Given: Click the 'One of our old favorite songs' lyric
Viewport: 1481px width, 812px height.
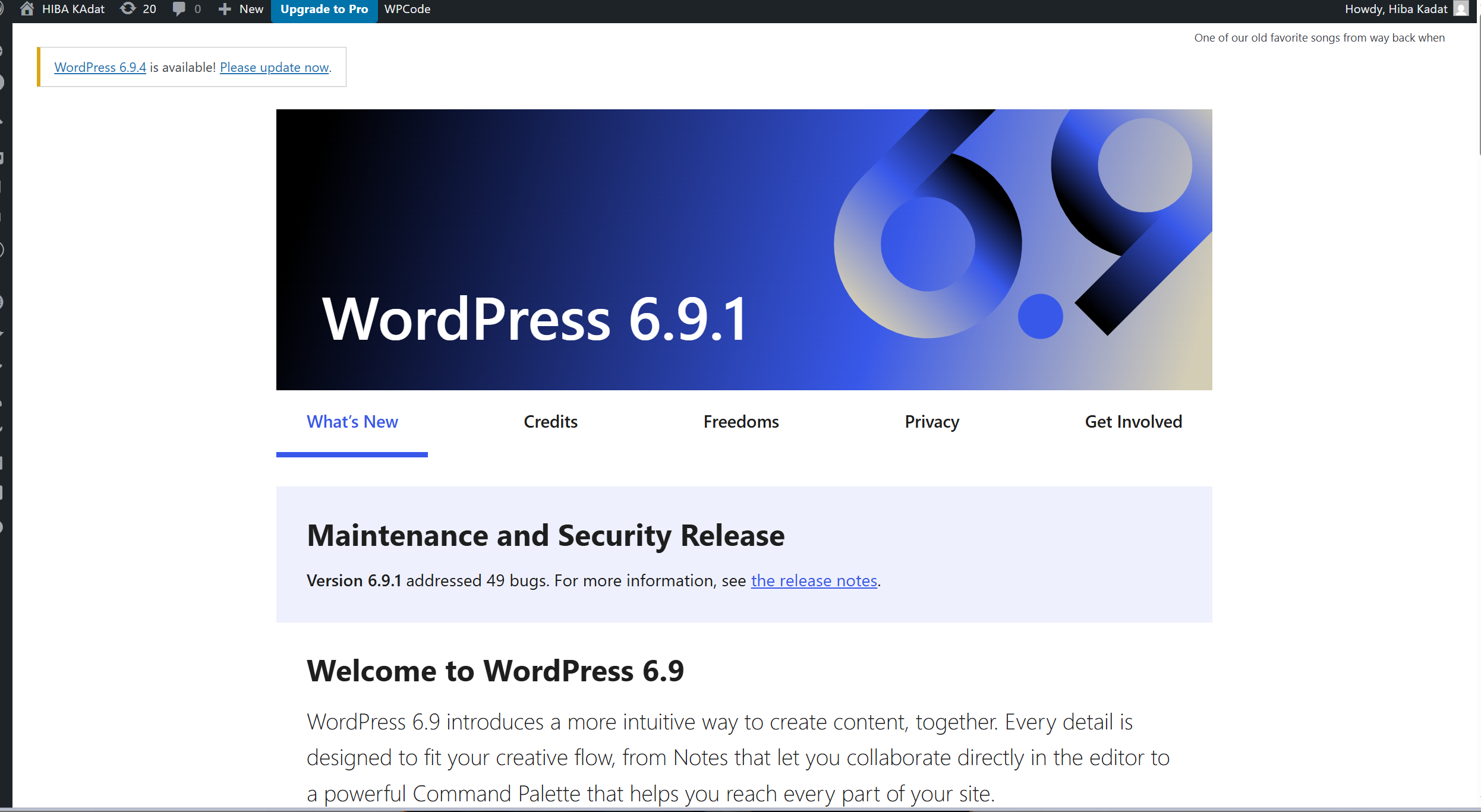Looking at the screenshot, I should click(x=1319, y=37).
